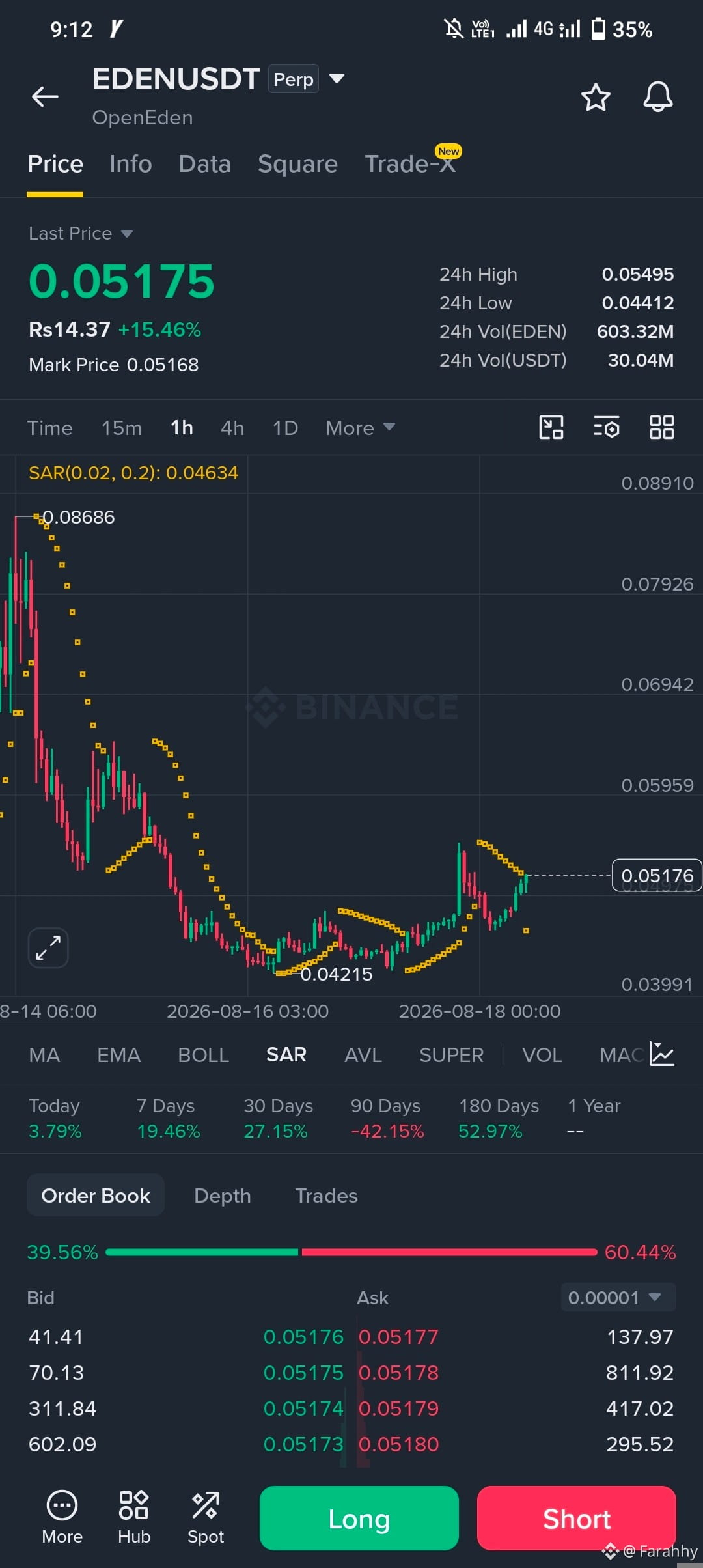Change order book precision 0.00001 dropdown

click(x=618, y=1297)
